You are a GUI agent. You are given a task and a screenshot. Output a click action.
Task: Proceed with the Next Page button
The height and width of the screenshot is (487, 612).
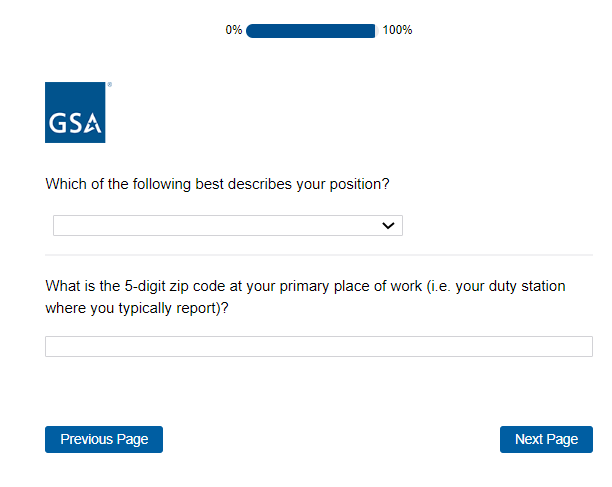pyautogui.click(x=546, y=439)
